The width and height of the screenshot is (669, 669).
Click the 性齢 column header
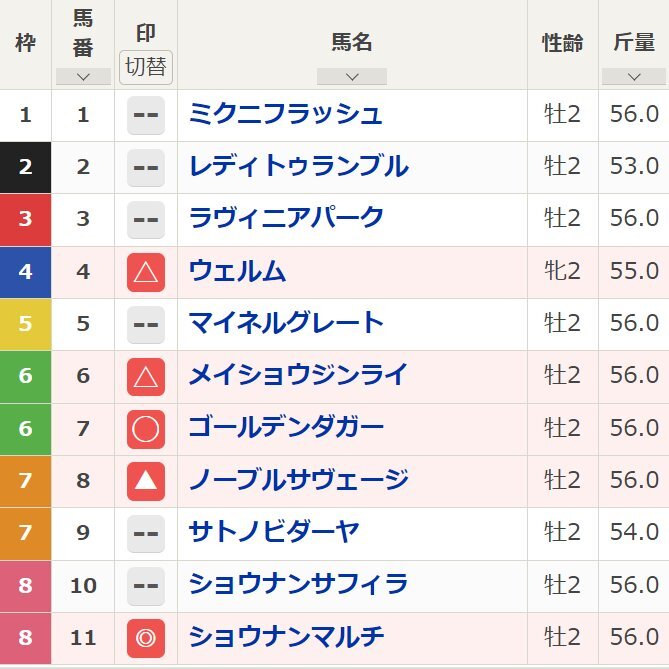tap(562, 43)
